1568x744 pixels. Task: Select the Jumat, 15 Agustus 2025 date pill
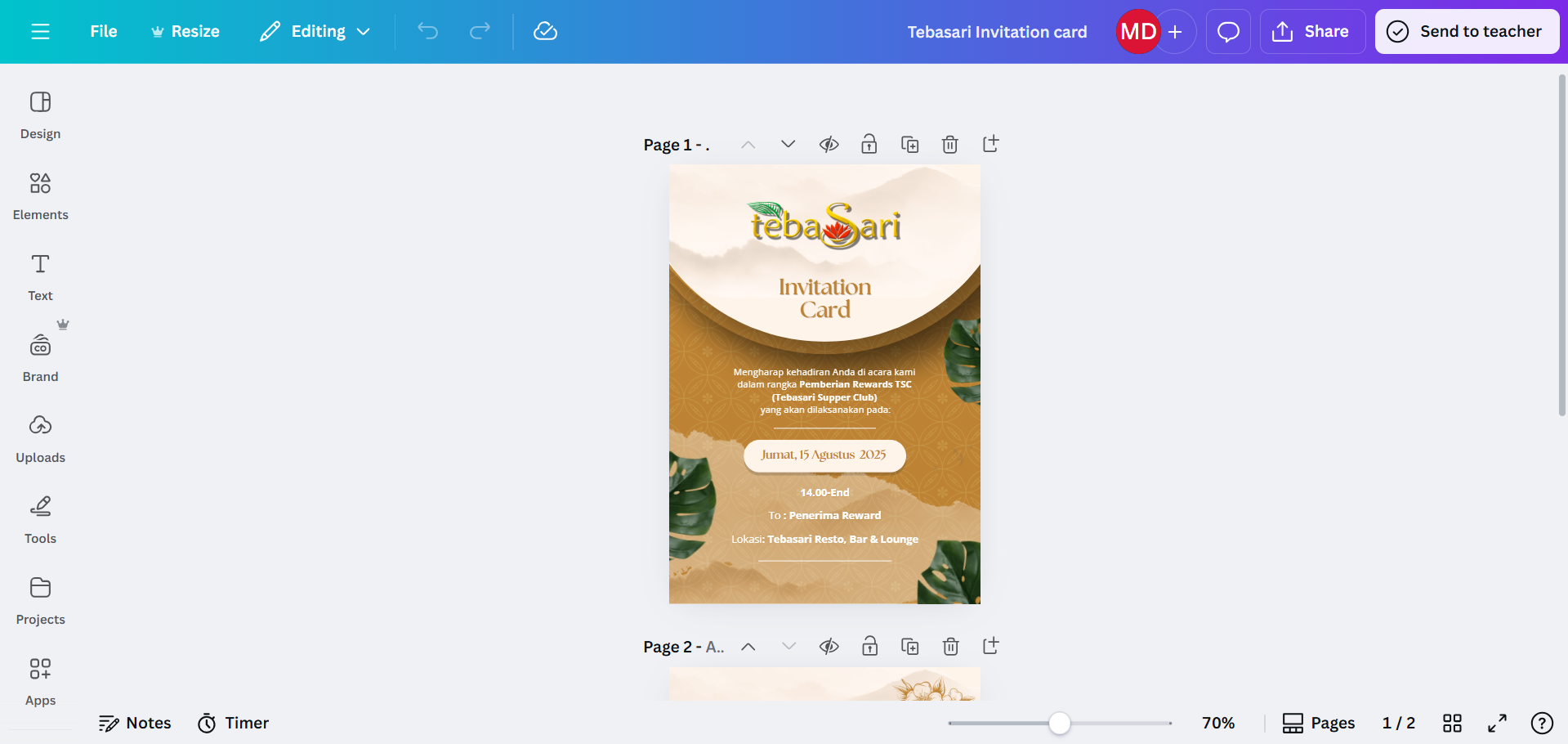824,455
